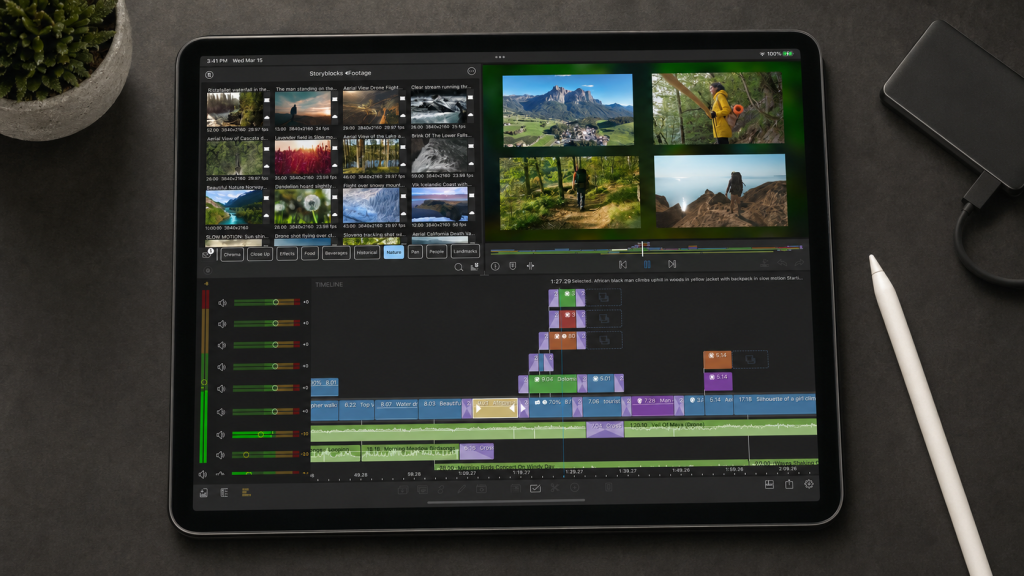Add a marker with the marker icon
Viewport: 1024px width, 576px height.
[513, 266]
